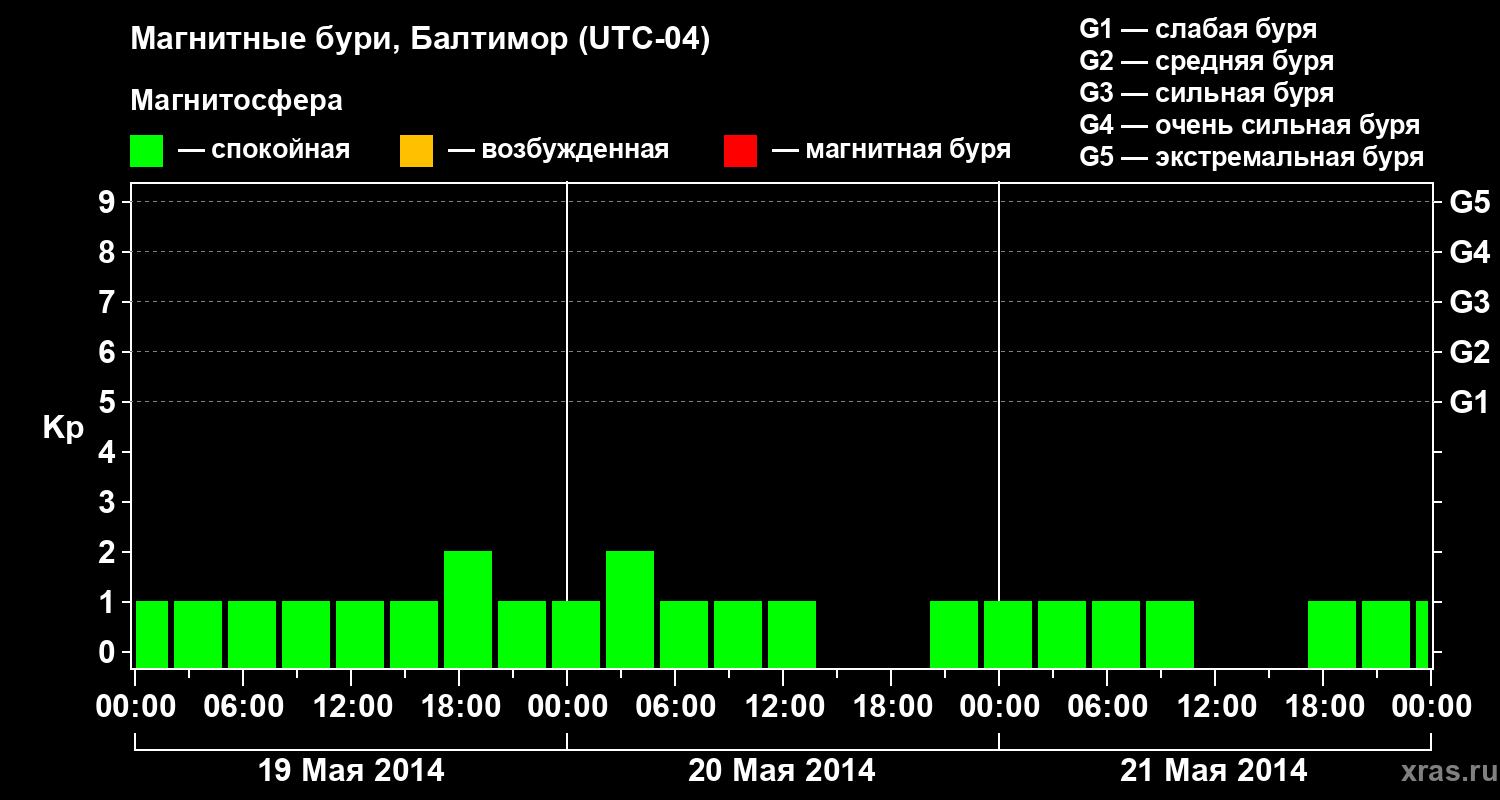Select the 'G4 — очень сильная буря' legend line
This screenshot has height=800, width=1500.
(1250, 125)
